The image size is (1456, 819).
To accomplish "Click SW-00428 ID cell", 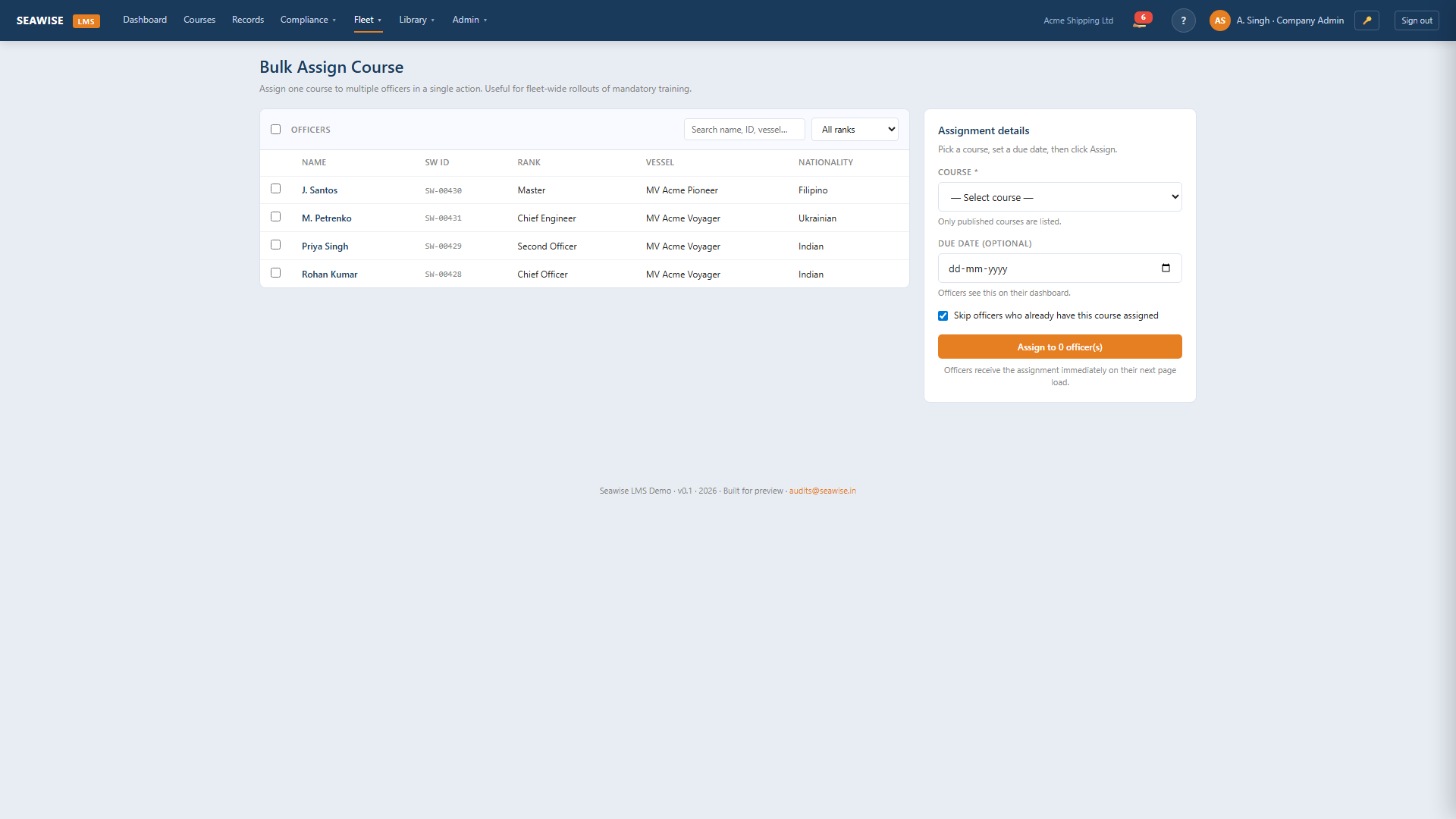I will [x=443, y=275].
